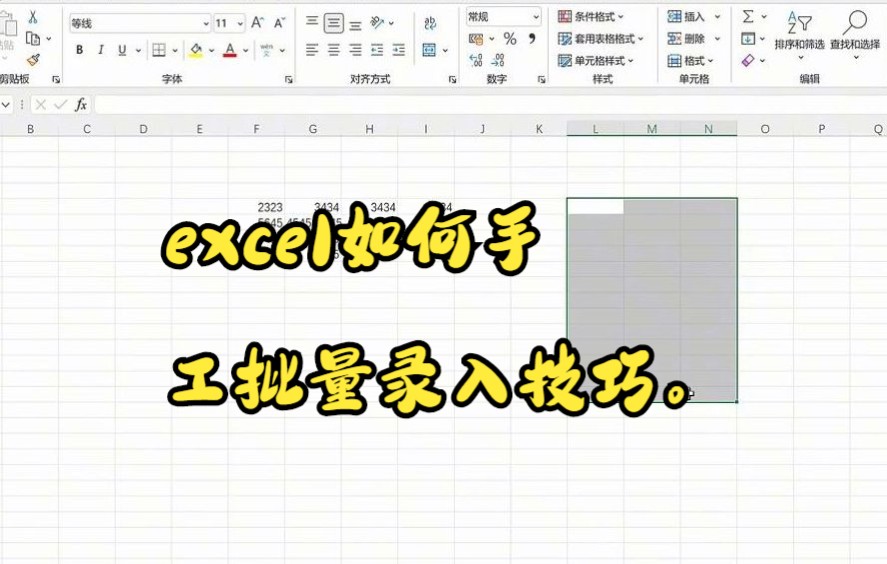Toggle Underline formatting

point(122,50)
